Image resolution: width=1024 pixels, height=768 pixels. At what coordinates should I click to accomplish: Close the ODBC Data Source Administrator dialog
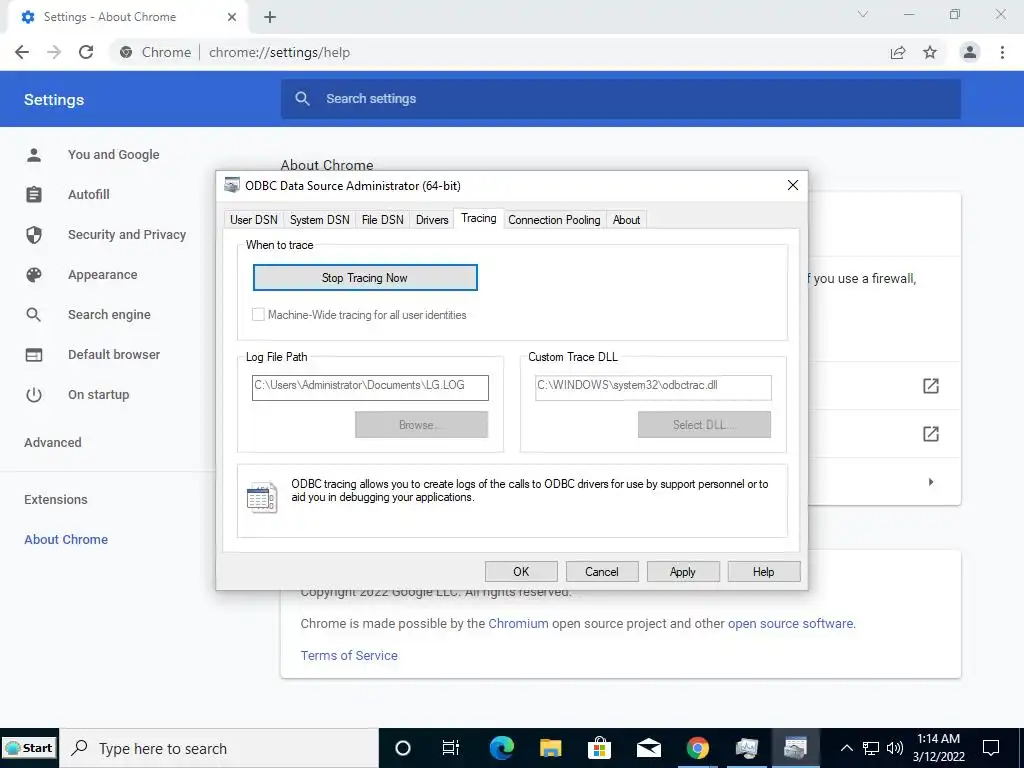point(793,185)
